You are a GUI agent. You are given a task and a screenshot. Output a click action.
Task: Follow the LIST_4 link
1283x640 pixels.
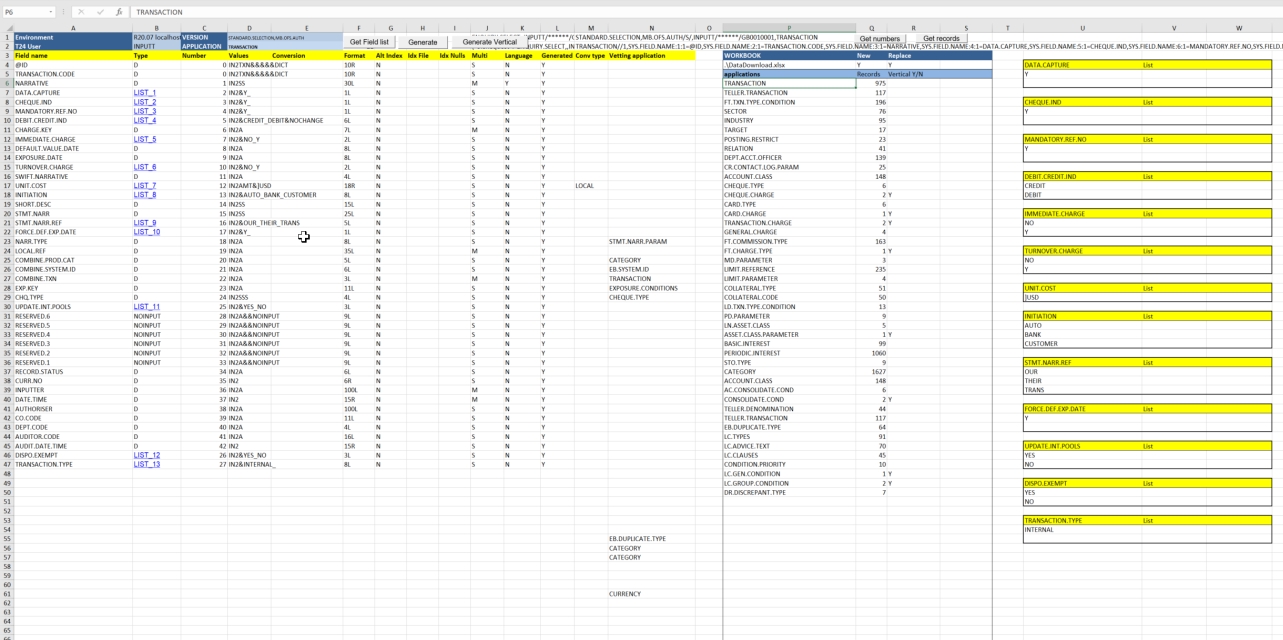click(x=145, y=121)
